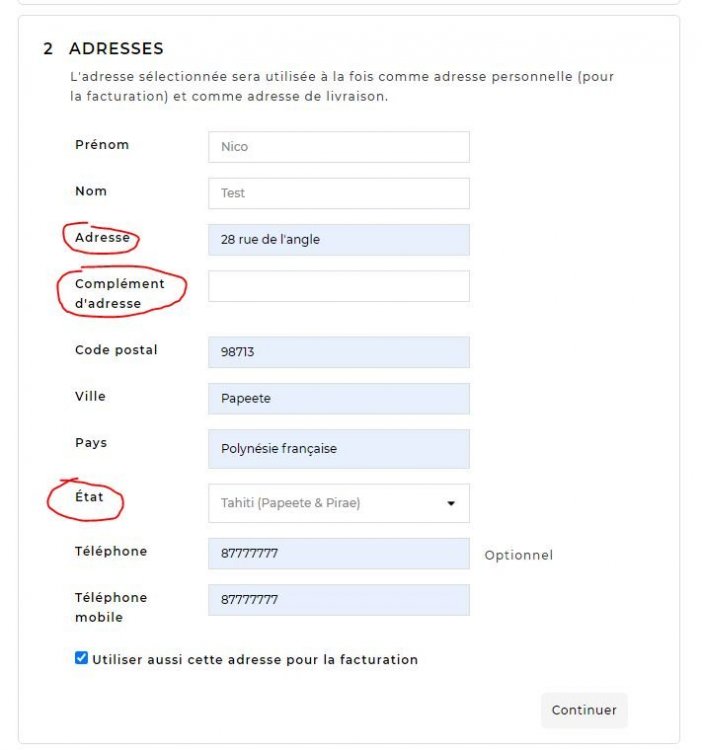Image resolution: width=702 pixels, height=750 pixels.
Task: Click the État label text
Action: point(89,497)
